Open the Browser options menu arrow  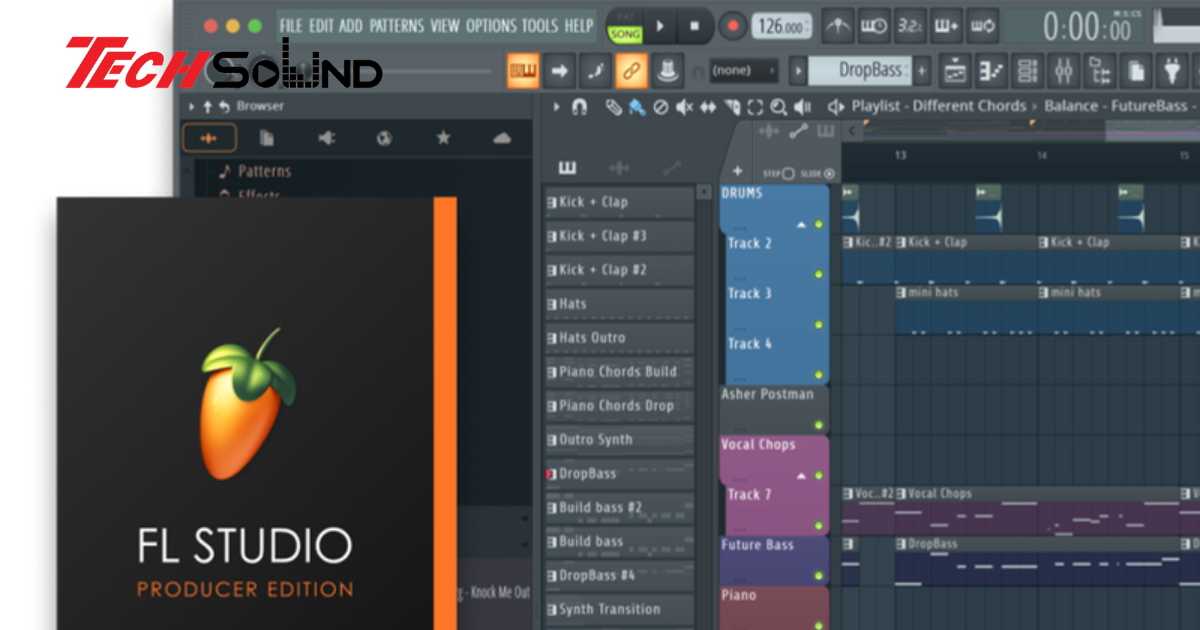(192, 106)
